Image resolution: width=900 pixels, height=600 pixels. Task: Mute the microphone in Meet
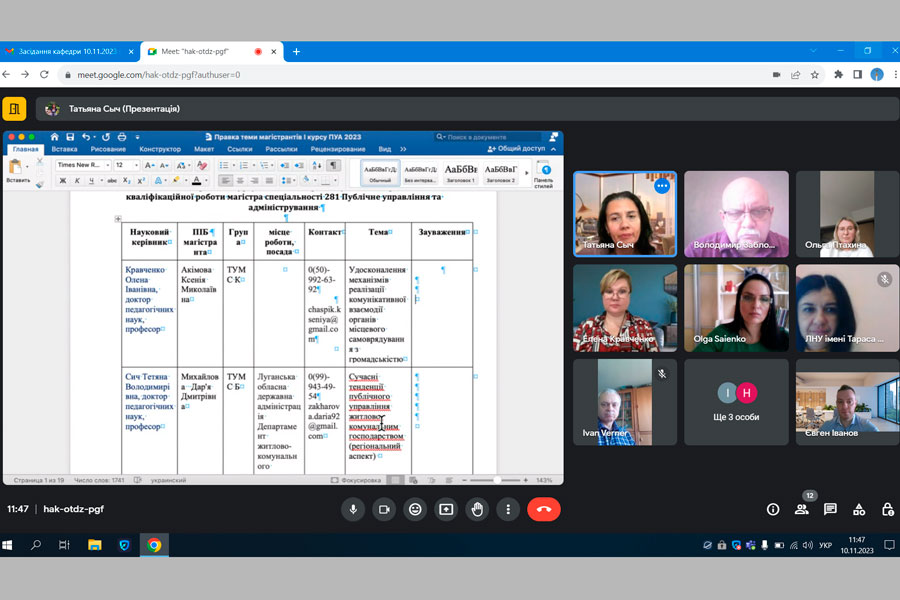pyautogui.click(x=353, y=509)
